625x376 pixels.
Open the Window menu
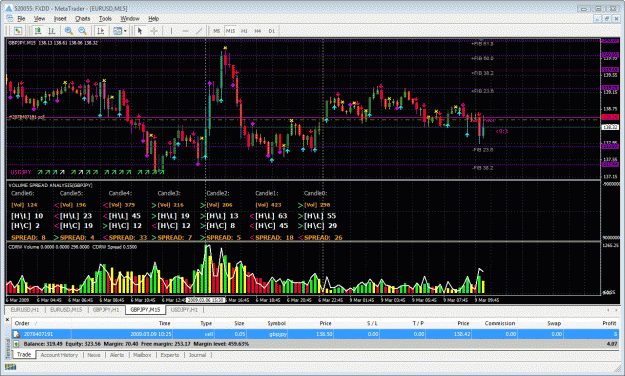[130, 18]
